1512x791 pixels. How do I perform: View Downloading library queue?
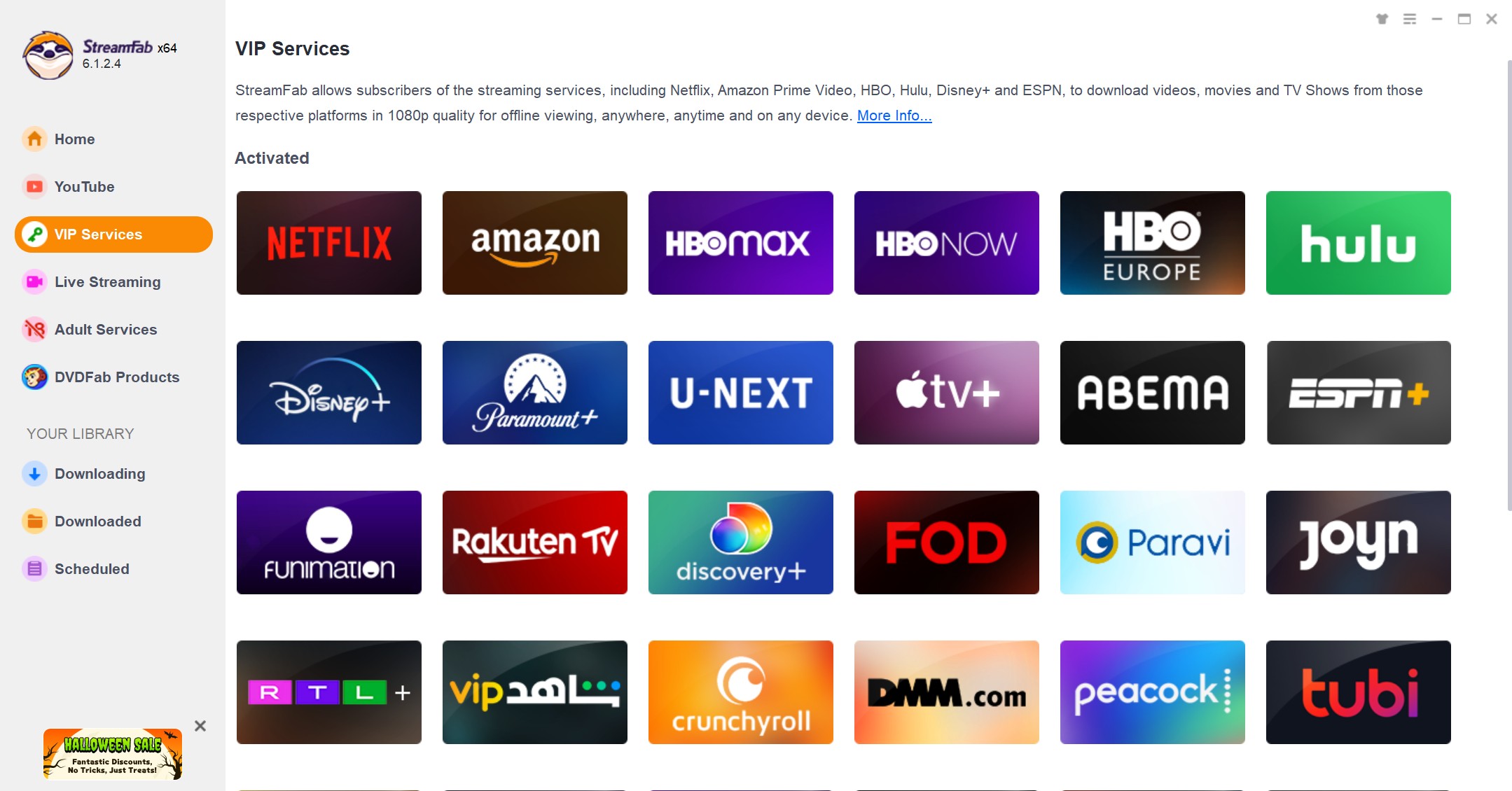coord(100,473)
